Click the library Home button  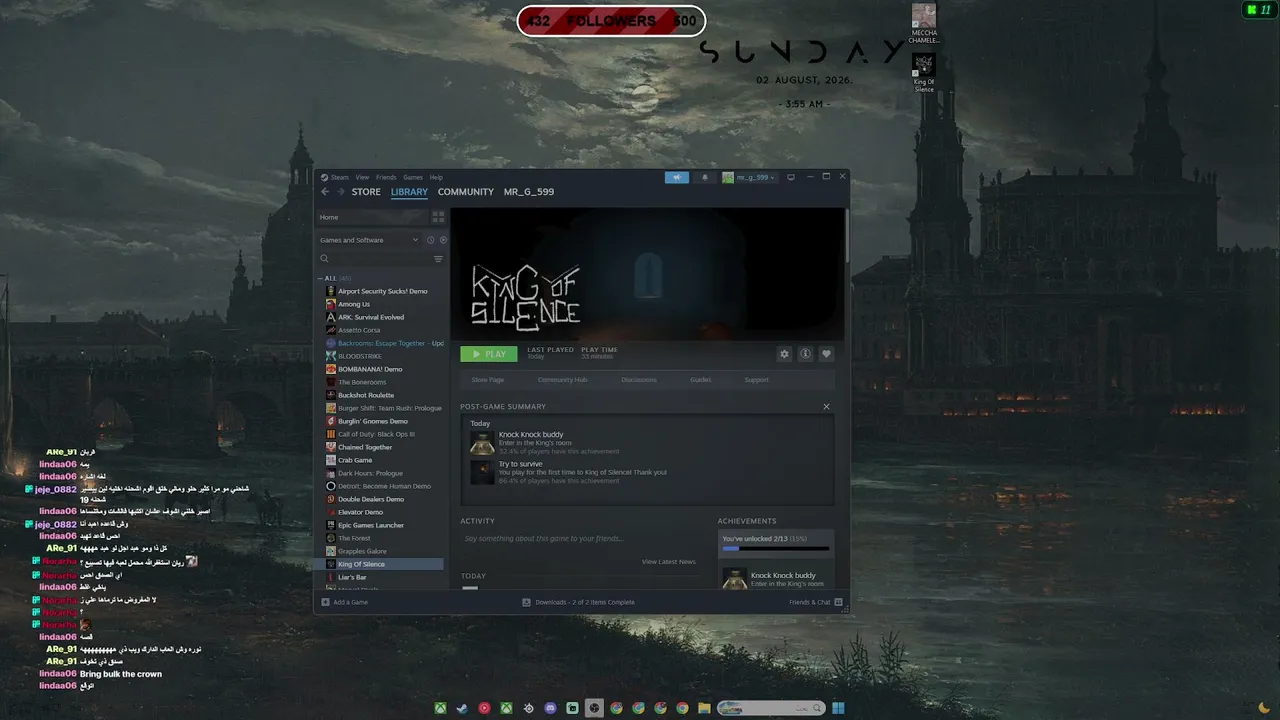click(x=372, y=217)
